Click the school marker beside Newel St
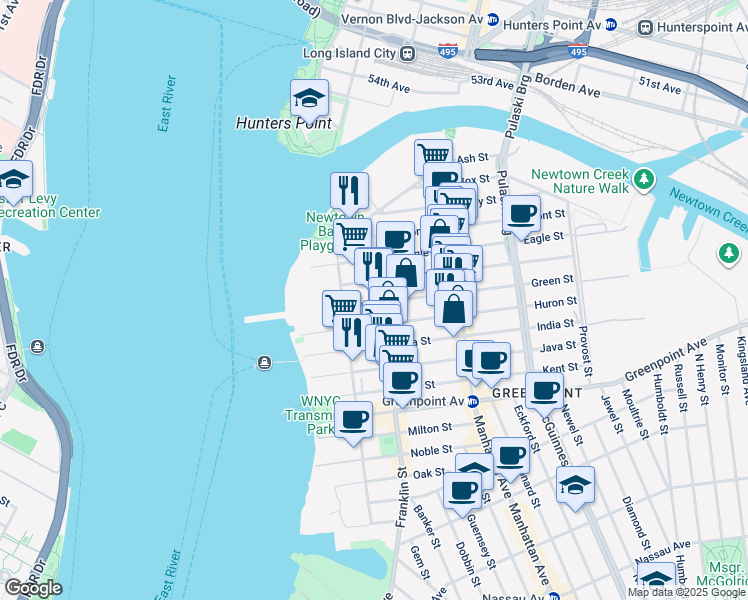This screenshot has height=600, width=748. [x=575, y=486]
